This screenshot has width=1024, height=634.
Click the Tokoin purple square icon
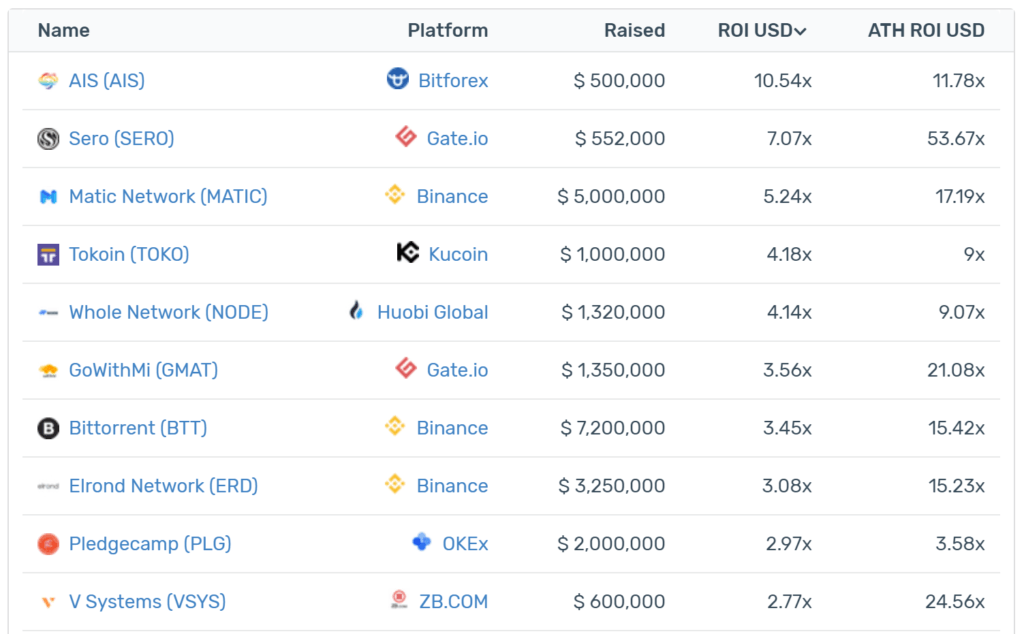(48, 255)
